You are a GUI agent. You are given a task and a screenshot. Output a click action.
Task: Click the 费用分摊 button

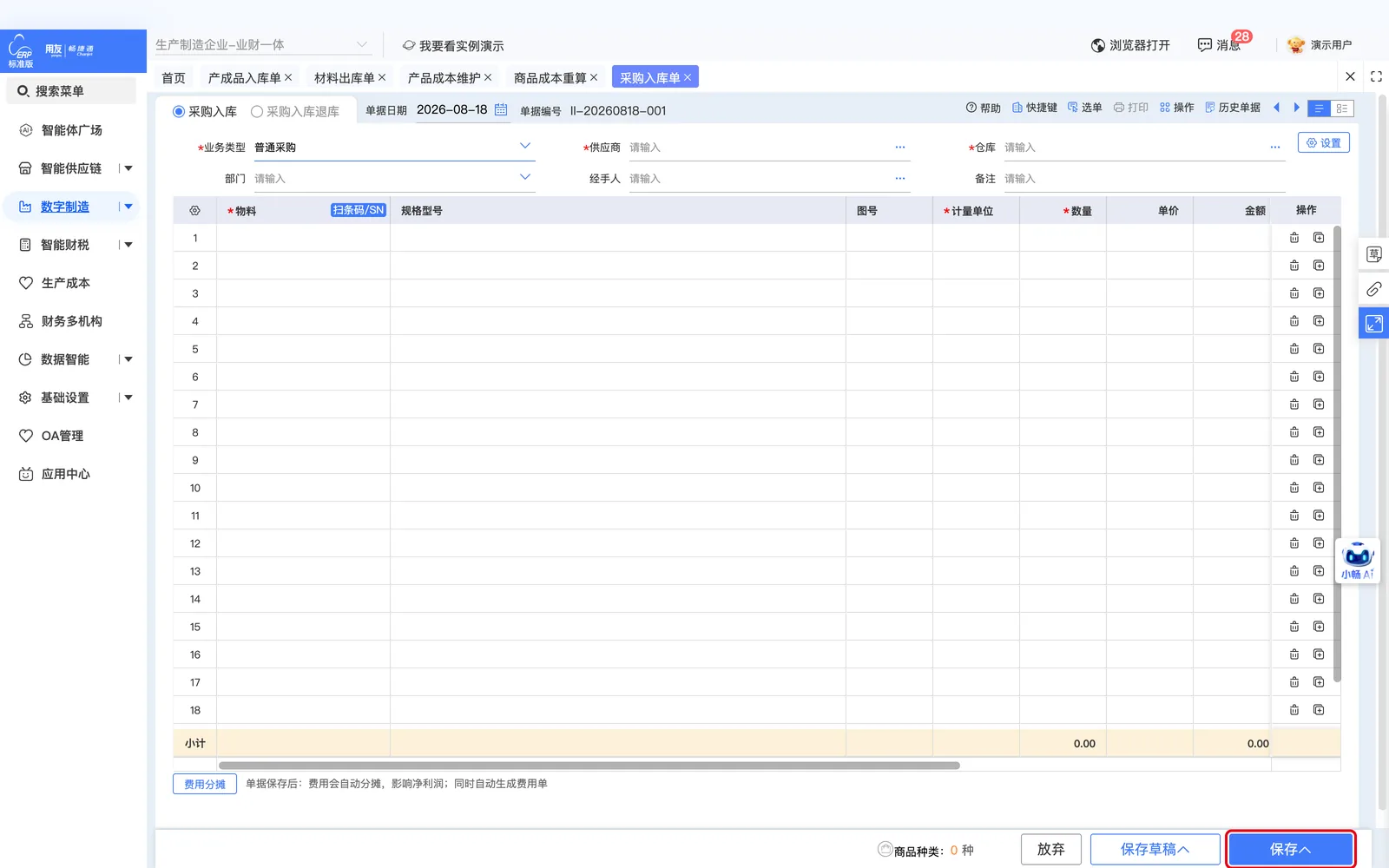point(205,784)
